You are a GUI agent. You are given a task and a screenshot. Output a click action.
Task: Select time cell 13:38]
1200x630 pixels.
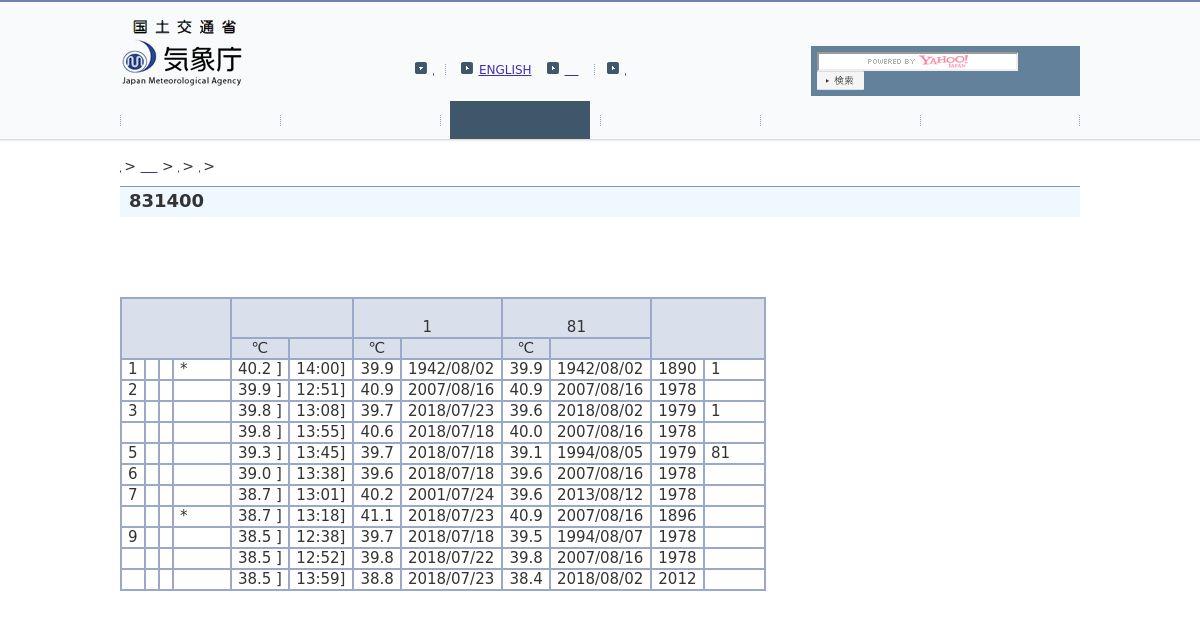tap(321, 474)
